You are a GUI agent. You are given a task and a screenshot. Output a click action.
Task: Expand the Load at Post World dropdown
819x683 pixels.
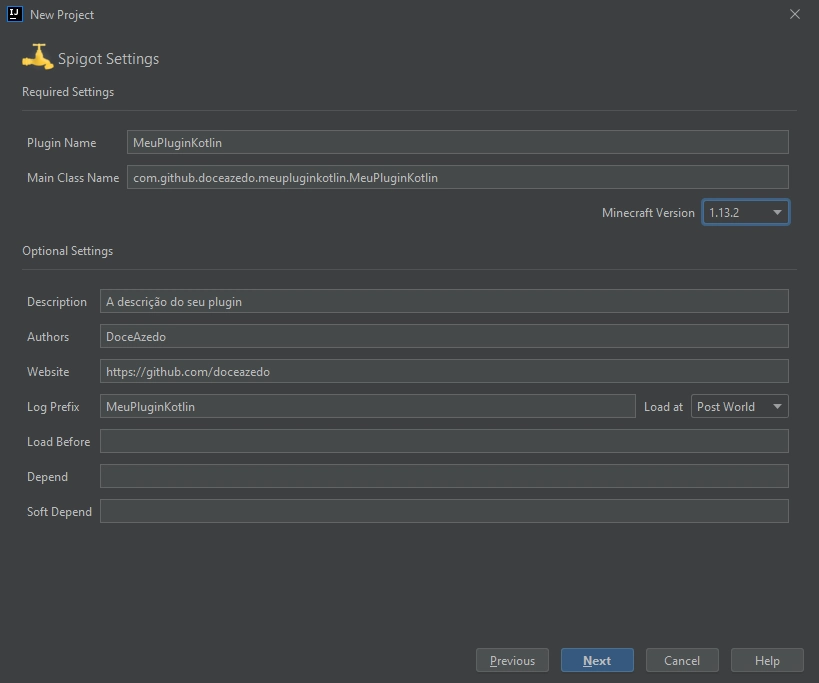(739, 406)
